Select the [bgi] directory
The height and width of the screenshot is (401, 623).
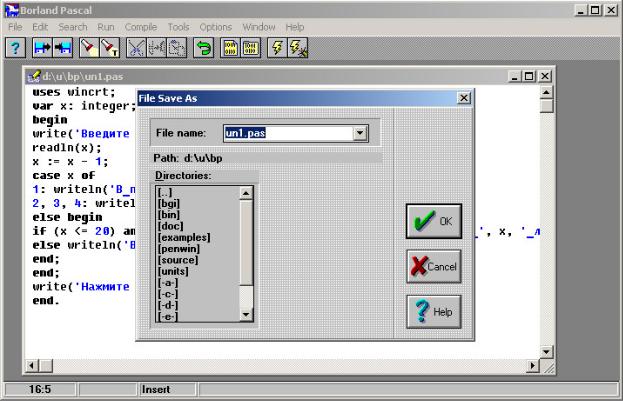(x=168, y=203)
